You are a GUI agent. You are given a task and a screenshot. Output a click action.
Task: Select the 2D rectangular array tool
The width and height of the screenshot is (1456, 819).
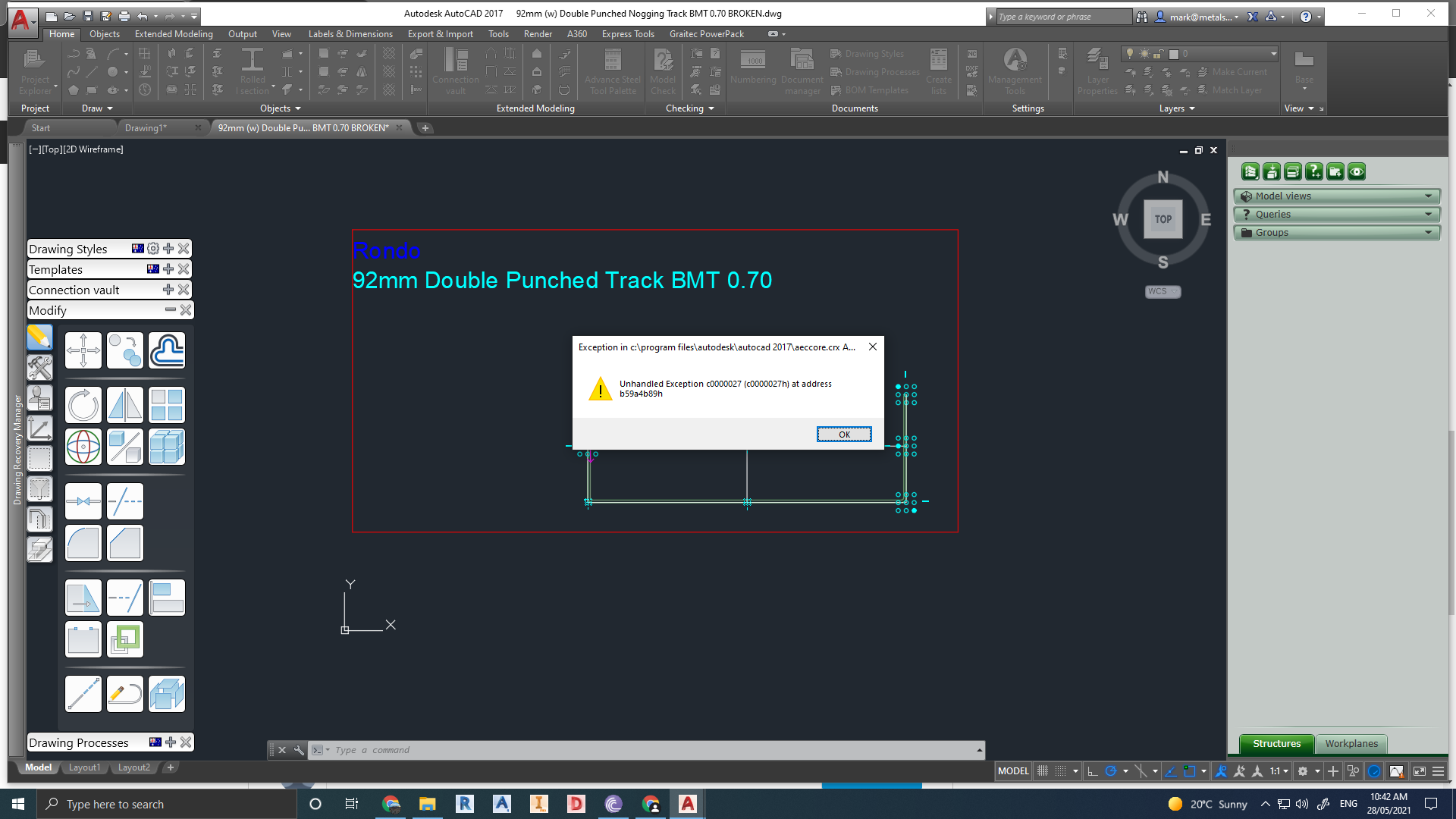pyautogui.click(x=167, y=405)
